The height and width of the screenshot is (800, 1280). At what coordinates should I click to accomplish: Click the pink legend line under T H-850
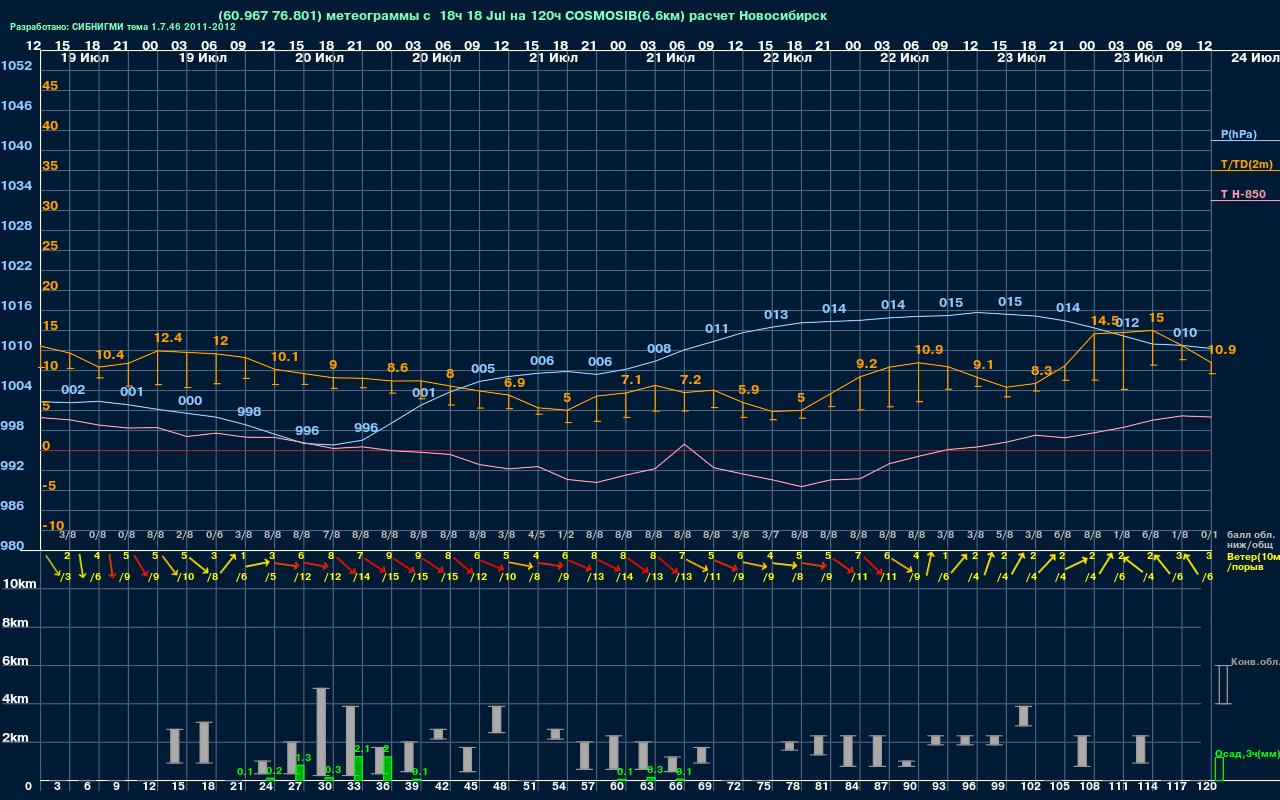[1245, 201]
